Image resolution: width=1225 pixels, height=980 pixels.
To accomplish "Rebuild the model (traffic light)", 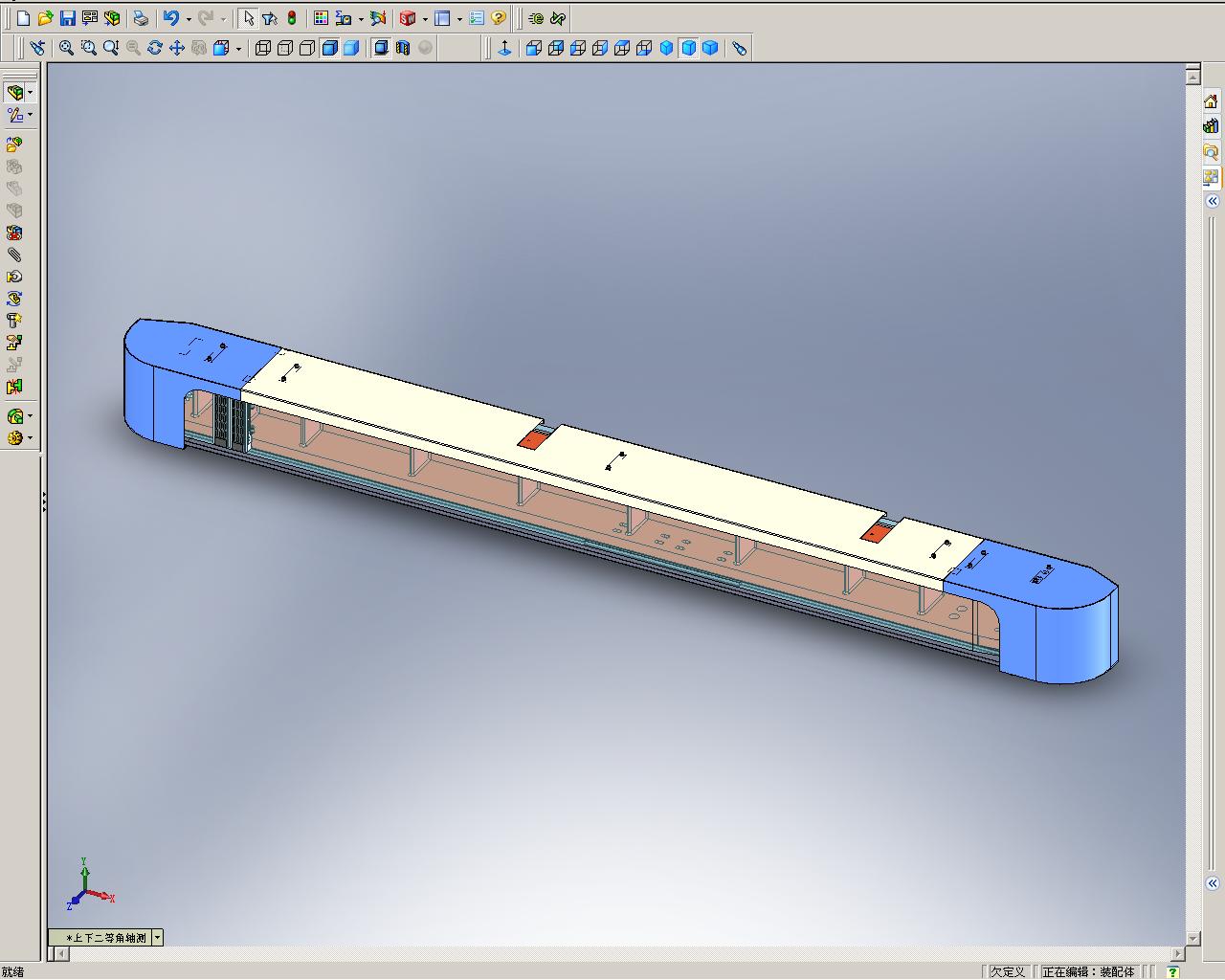I will [x=292, y=18].
